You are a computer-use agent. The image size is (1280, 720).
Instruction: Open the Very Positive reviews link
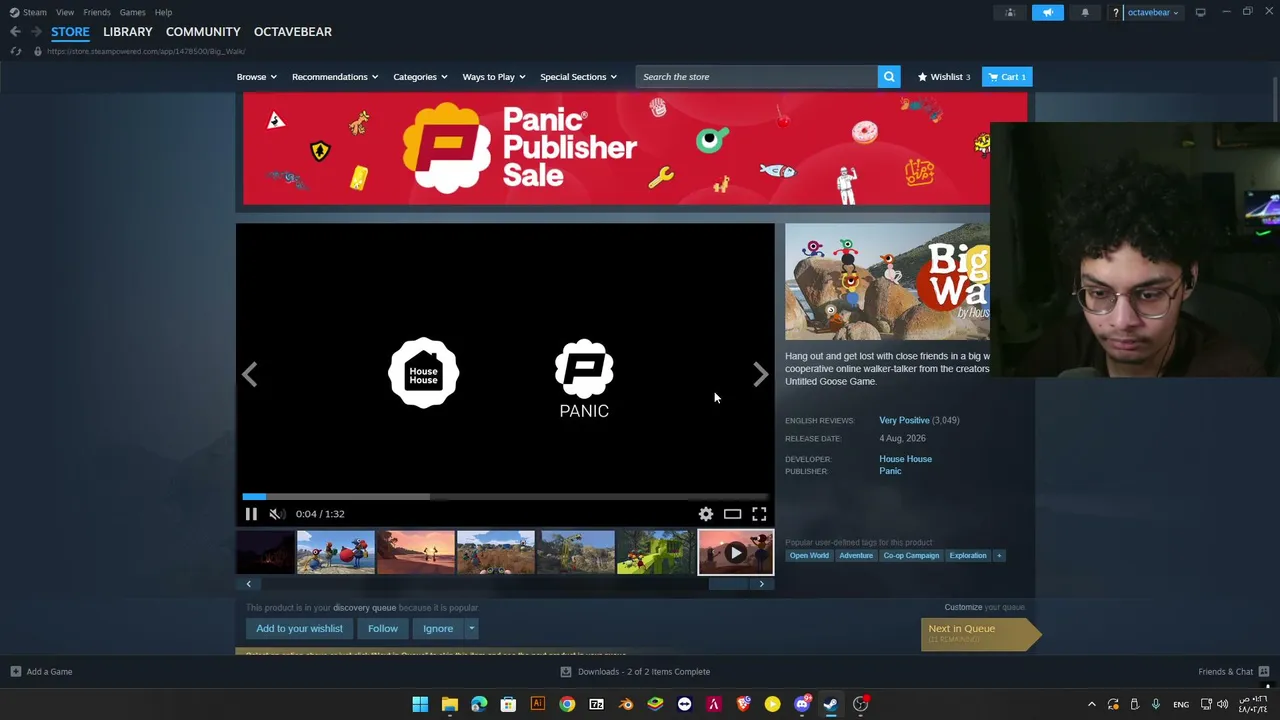(904, 421)
